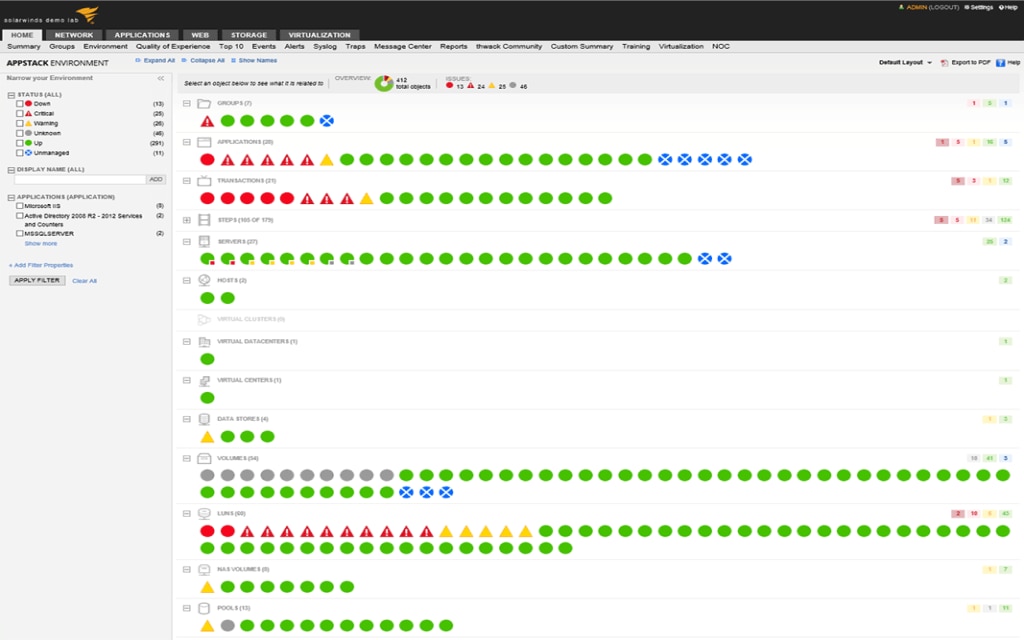Check the Down status filter
Image resolution: width=1024 pixels, height=640 pixels.
click(18, 103)
